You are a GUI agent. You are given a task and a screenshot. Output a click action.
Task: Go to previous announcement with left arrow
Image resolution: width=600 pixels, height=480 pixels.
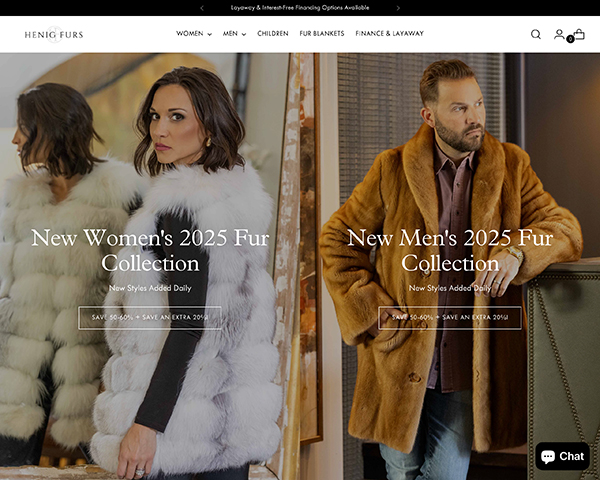click(x=202, y=8)
